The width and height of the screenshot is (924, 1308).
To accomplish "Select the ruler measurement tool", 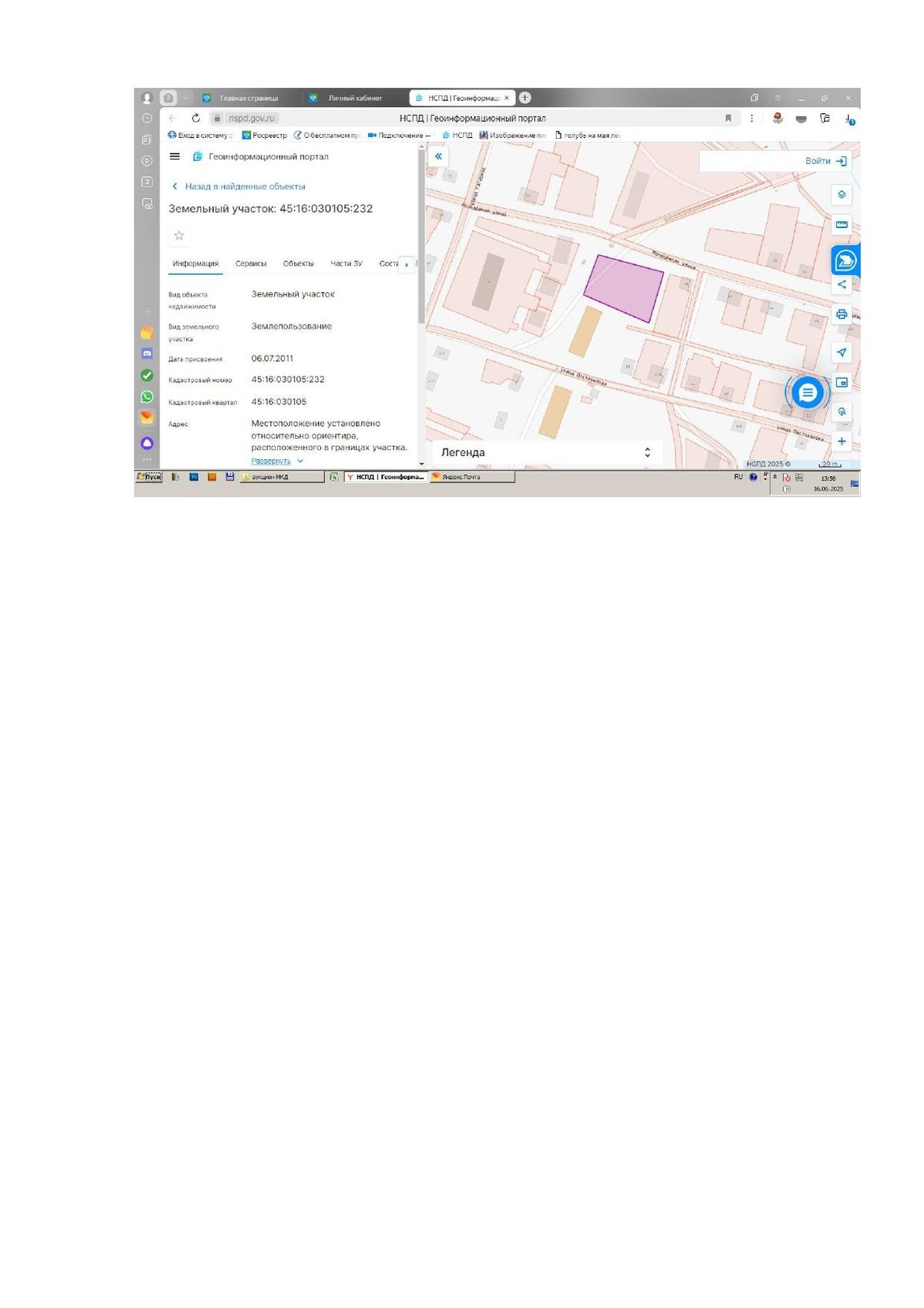I will [x=842, y=225].
